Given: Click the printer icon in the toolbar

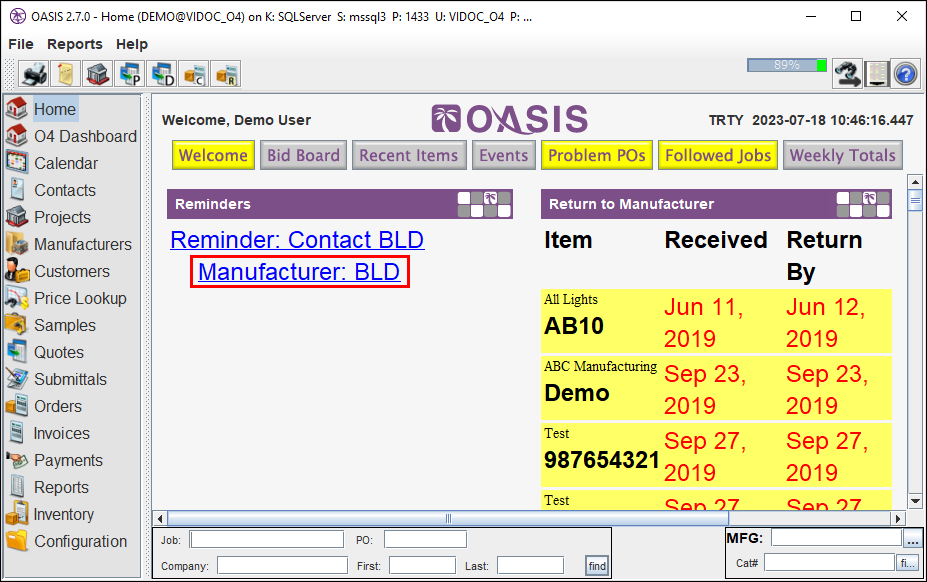Looking at the screenshot, I should tap(34, 74).
